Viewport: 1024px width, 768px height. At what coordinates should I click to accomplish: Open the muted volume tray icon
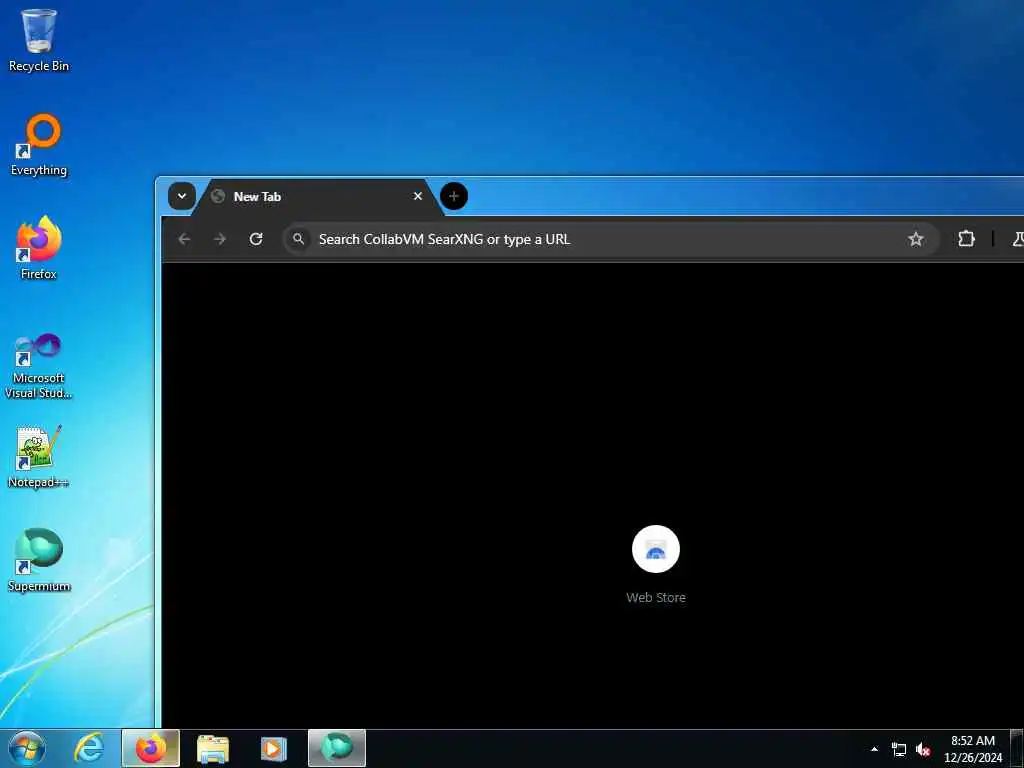923,749
